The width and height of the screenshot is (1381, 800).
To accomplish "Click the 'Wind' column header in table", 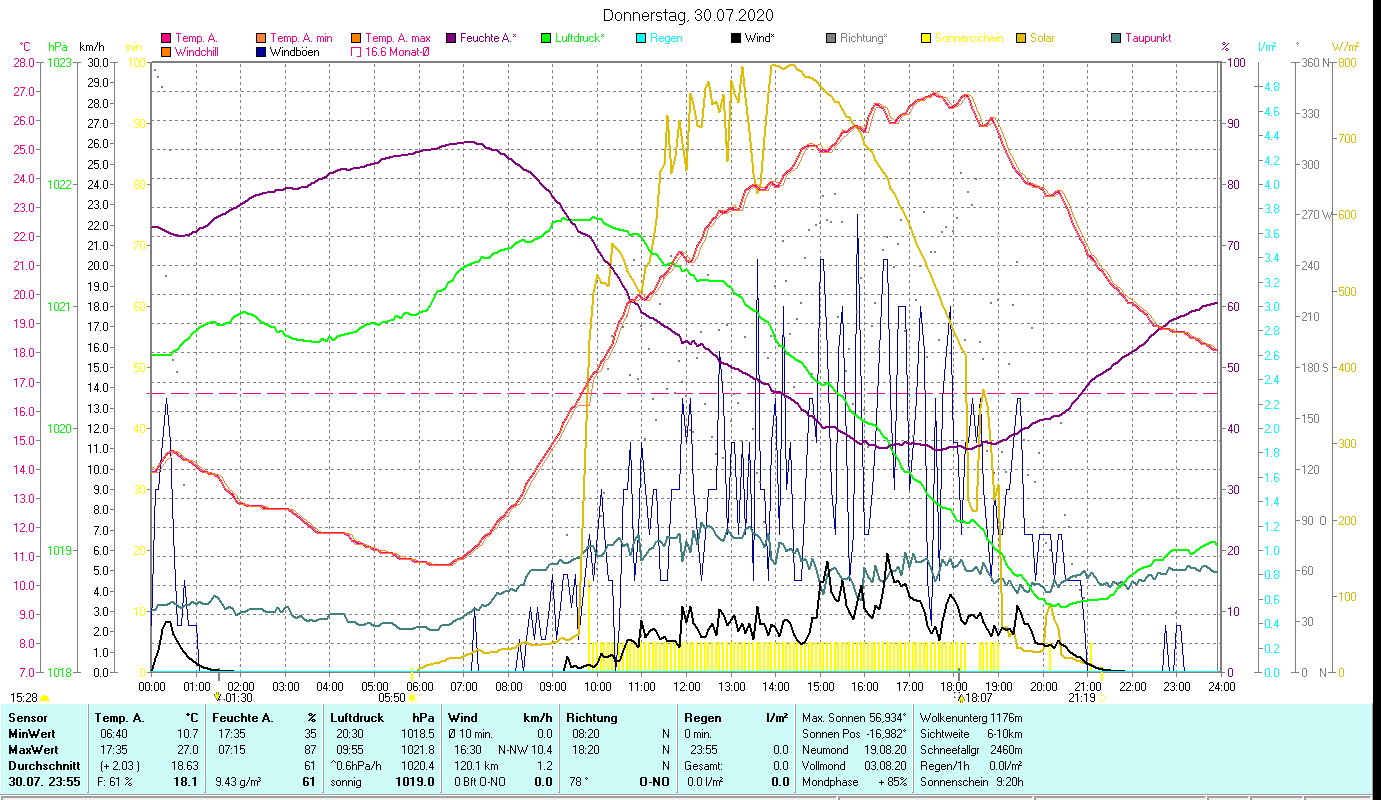I will click(464, 718).
